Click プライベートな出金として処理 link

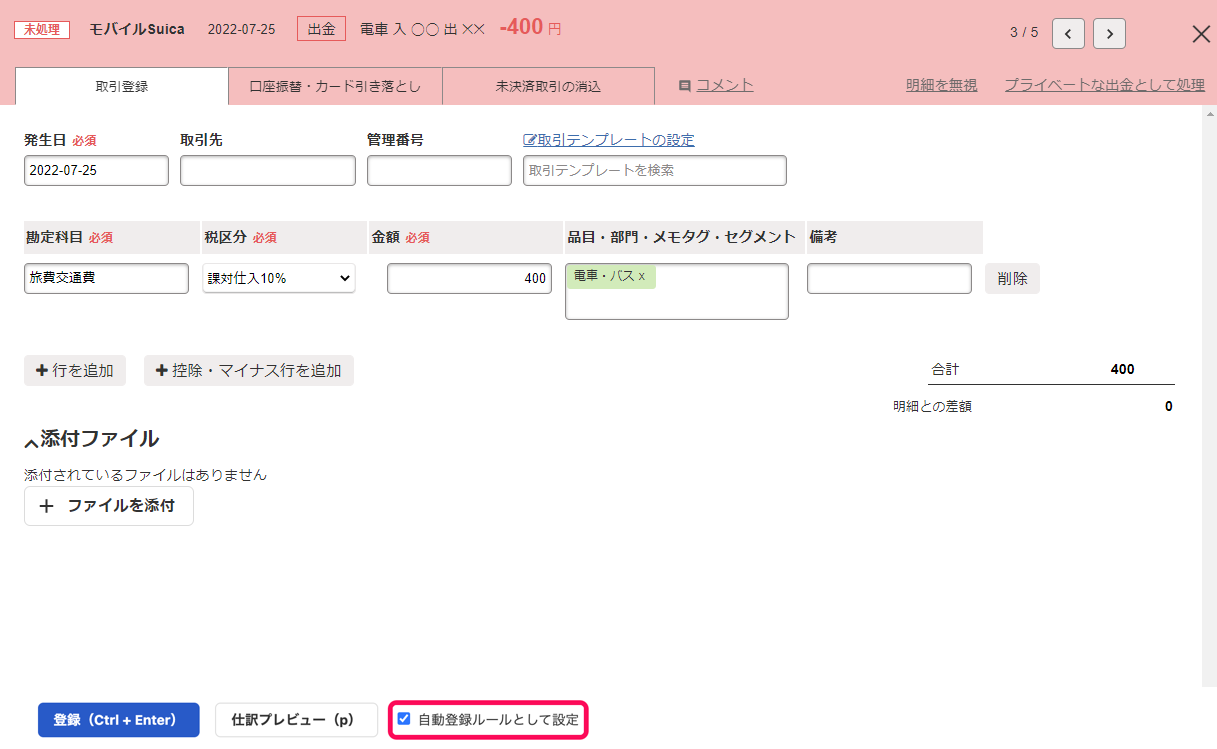pyautogui.click(x=1104, y=85)
